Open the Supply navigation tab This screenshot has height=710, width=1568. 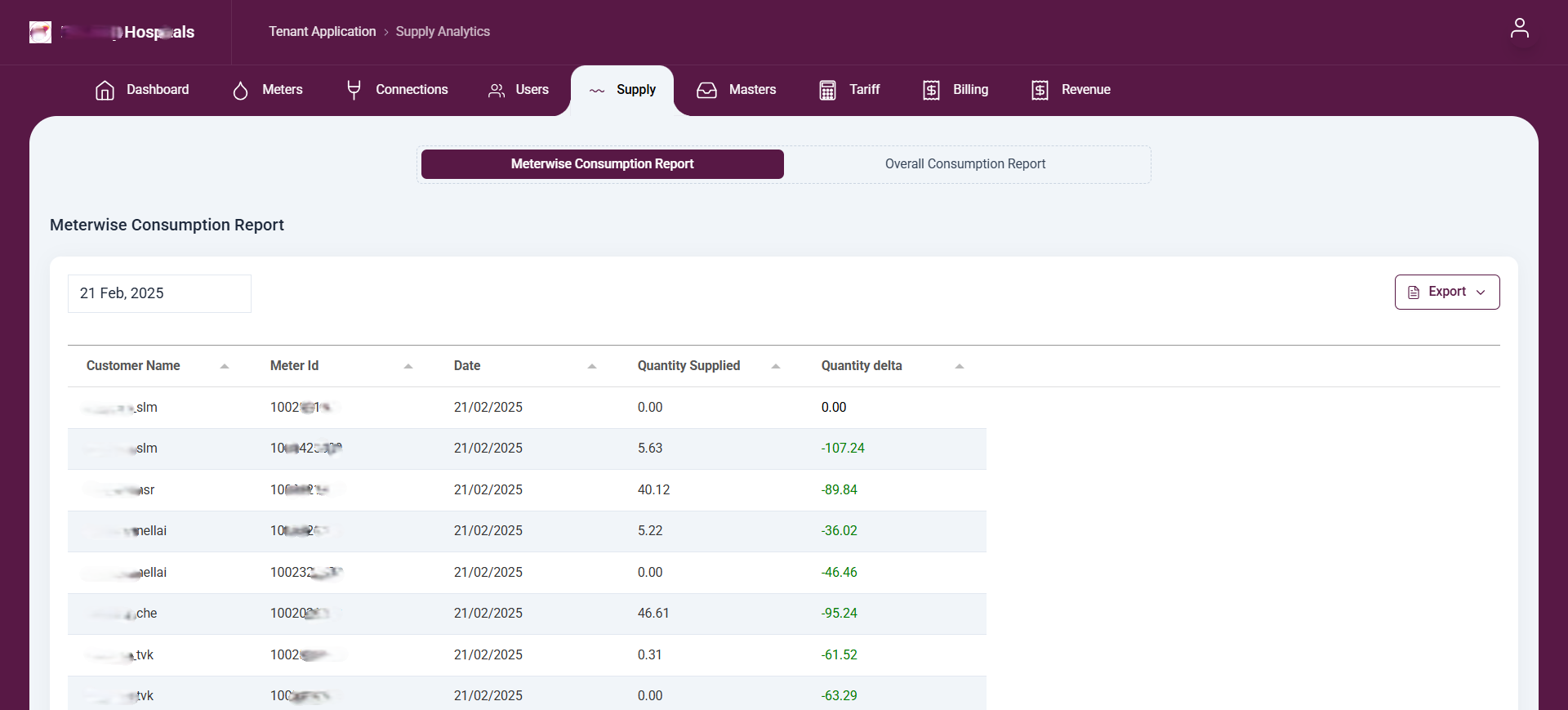click(622, 90)
